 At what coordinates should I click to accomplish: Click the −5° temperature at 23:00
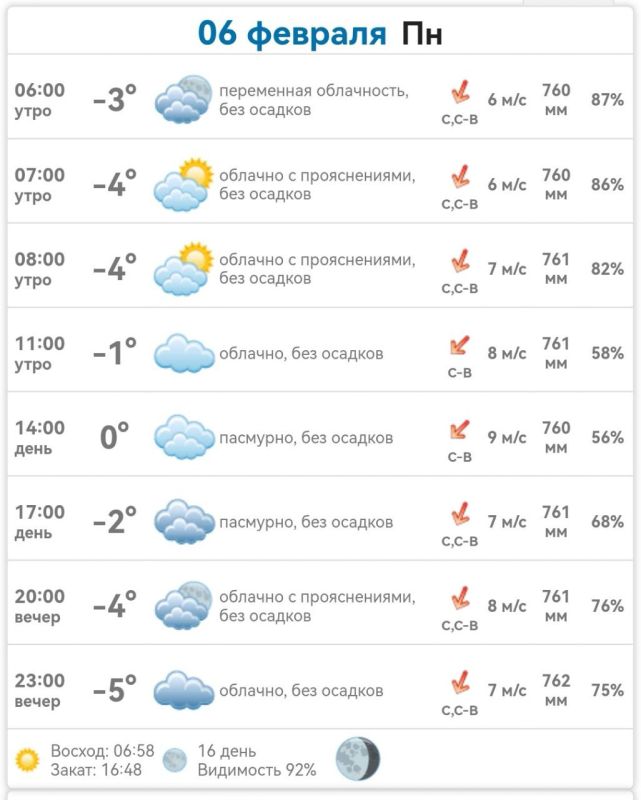coord(115,689)
